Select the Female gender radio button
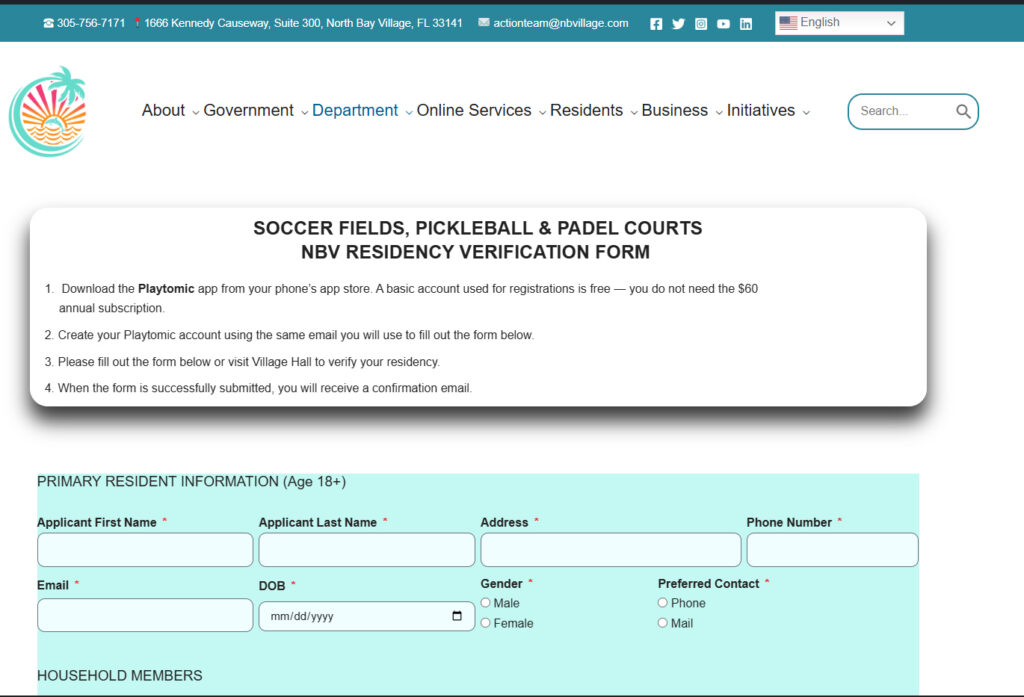Screen dimensions: 1024x697 click(x=485, y=623)
